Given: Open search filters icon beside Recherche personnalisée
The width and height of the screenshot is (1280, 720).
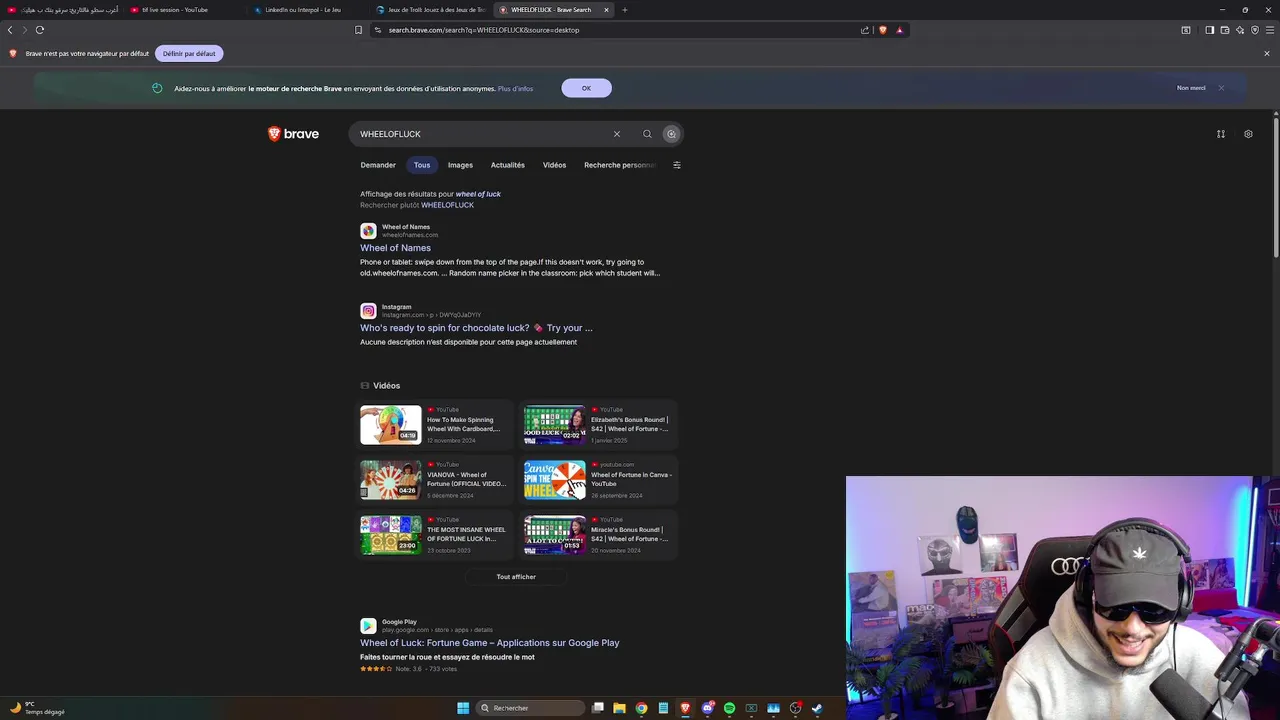Looking at the screenshot, I should tap(677, 165).
